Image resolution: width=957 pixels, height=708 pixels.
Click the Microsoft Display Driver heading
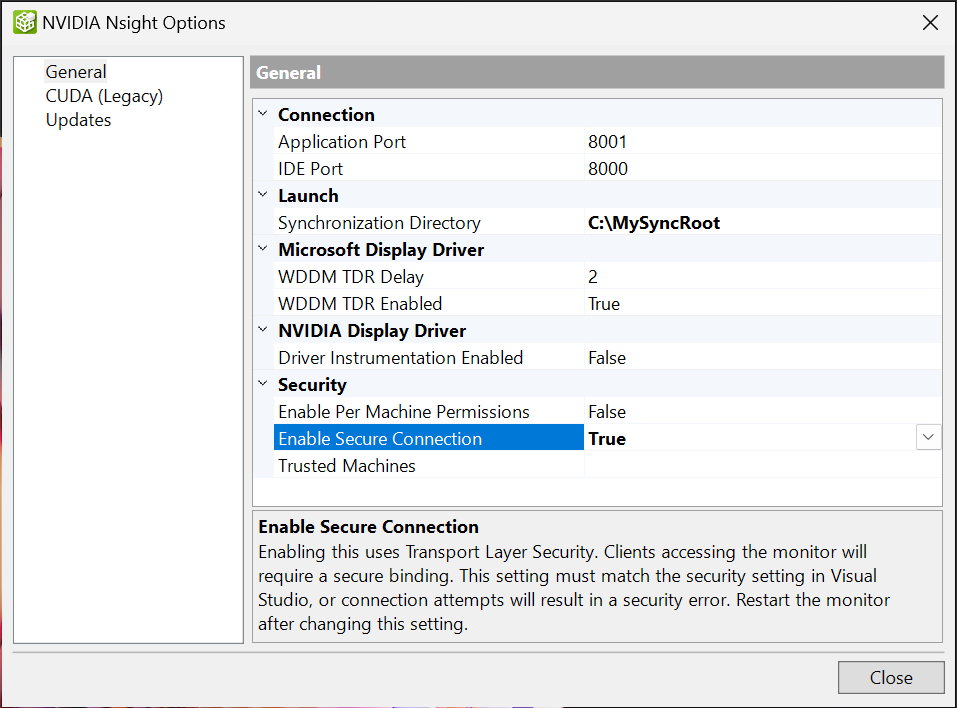tap(381, 250)
